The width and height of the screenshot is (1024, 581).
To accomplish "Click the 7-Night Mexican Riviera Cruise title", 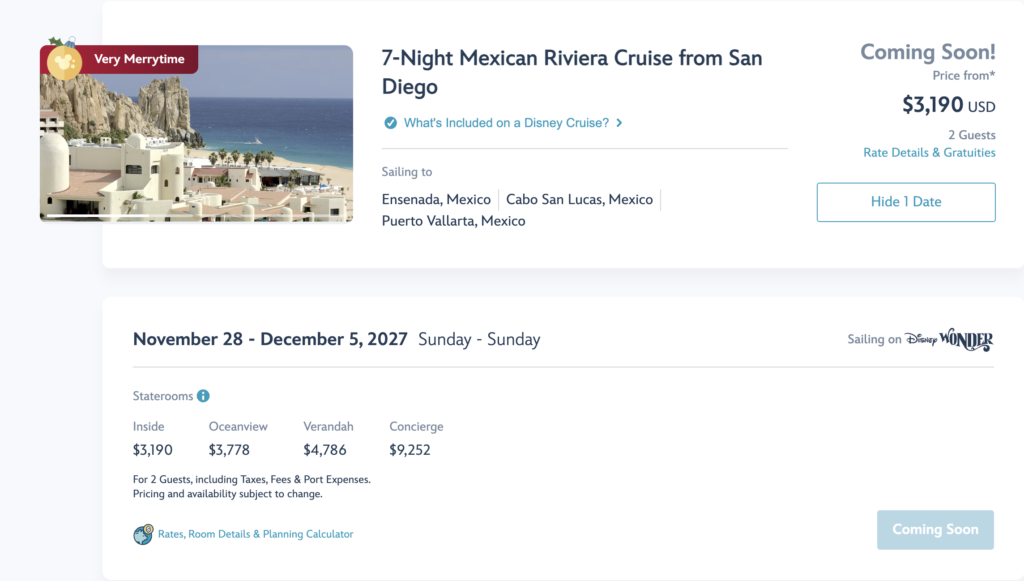I will pos(572,72).
